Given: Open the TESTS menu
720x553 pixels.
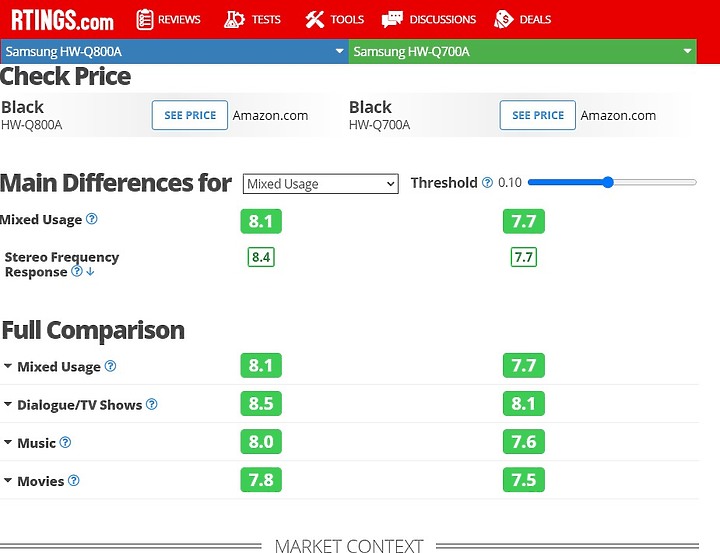Looking at the screenshot, I should tap(266, 20).
